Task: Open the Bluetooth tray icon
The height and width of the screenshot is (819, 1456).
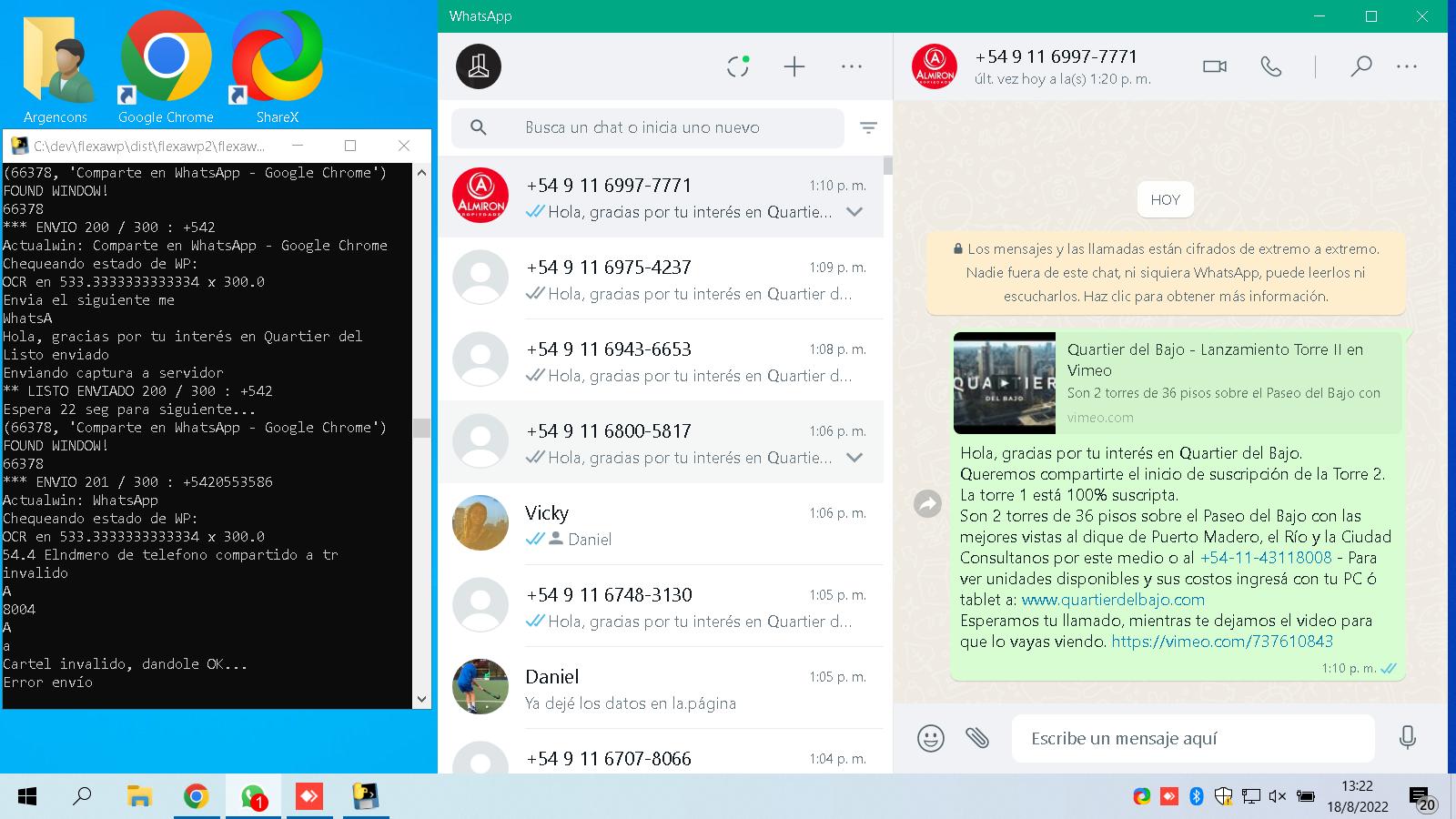Action: click(x=1197, y=797)
